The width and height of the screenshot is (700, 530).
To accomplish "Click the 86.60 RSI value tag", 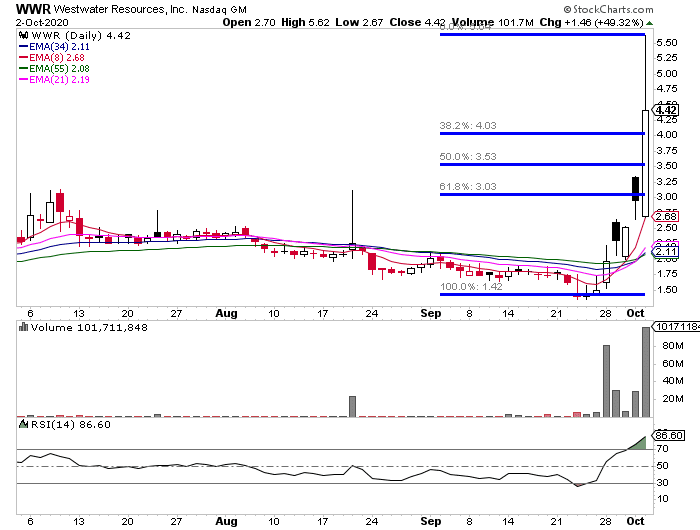I will point(668,435).
